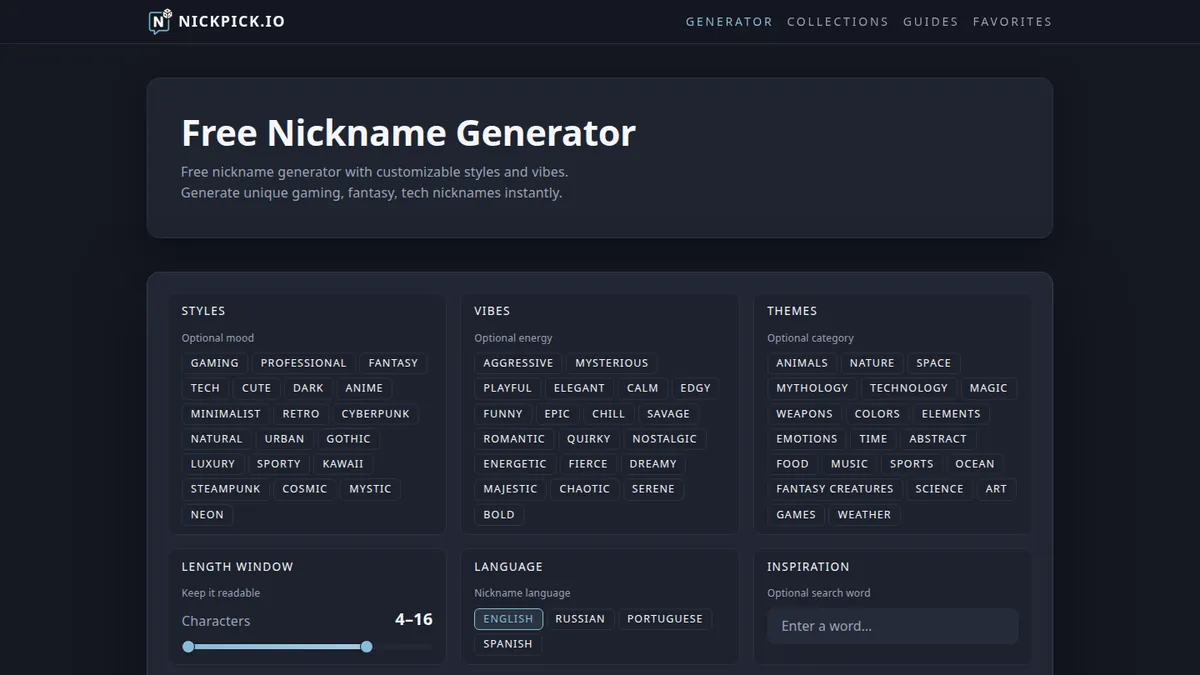This screenshot has height=675, width=1200.
Task: Select the Kawaii style chip
Action: click(x=343, y=464)
